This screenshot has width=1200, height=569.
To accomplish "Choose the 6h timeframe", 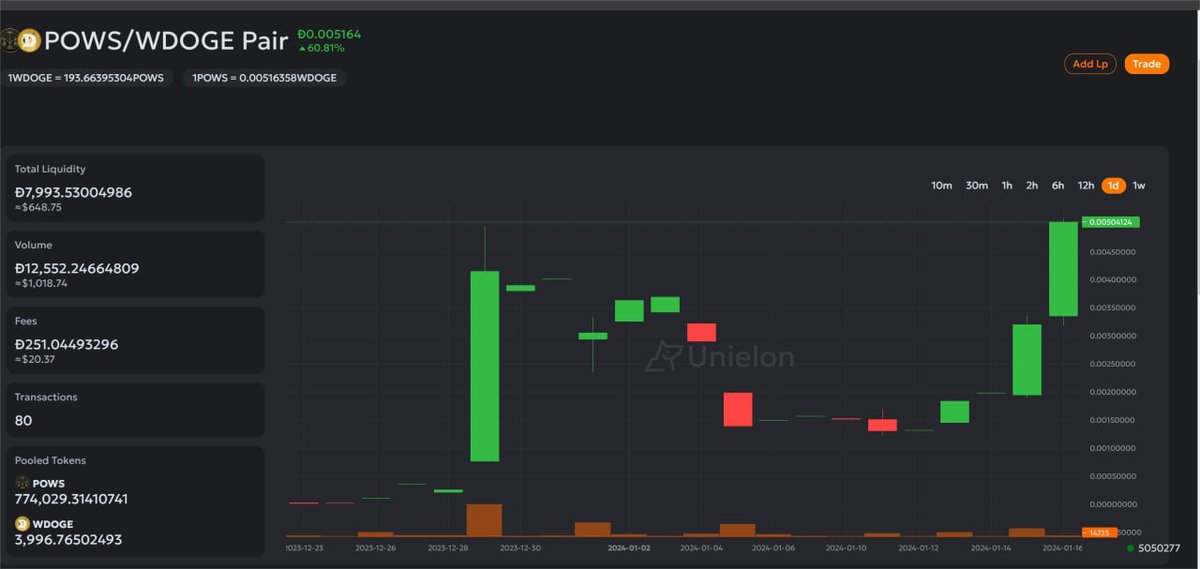I will [1058, 186].
